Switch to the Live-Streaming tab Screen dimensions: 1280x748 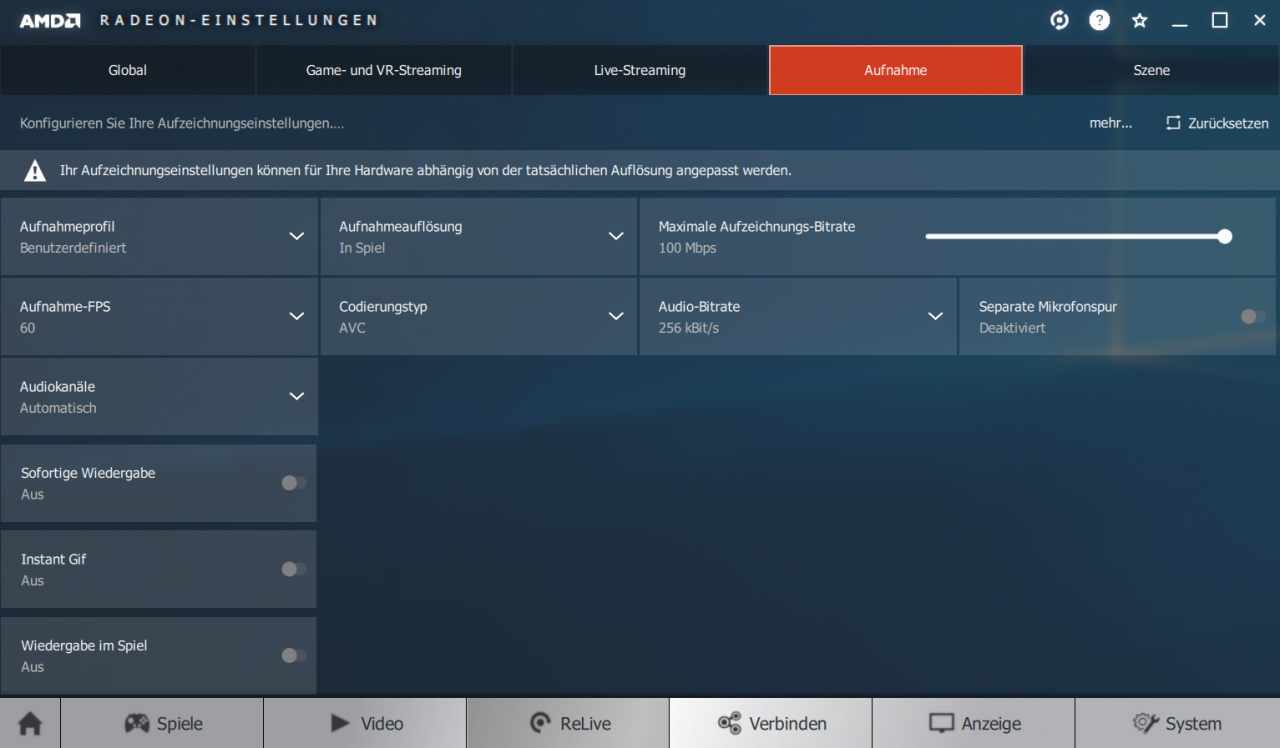tap(640, 70)
